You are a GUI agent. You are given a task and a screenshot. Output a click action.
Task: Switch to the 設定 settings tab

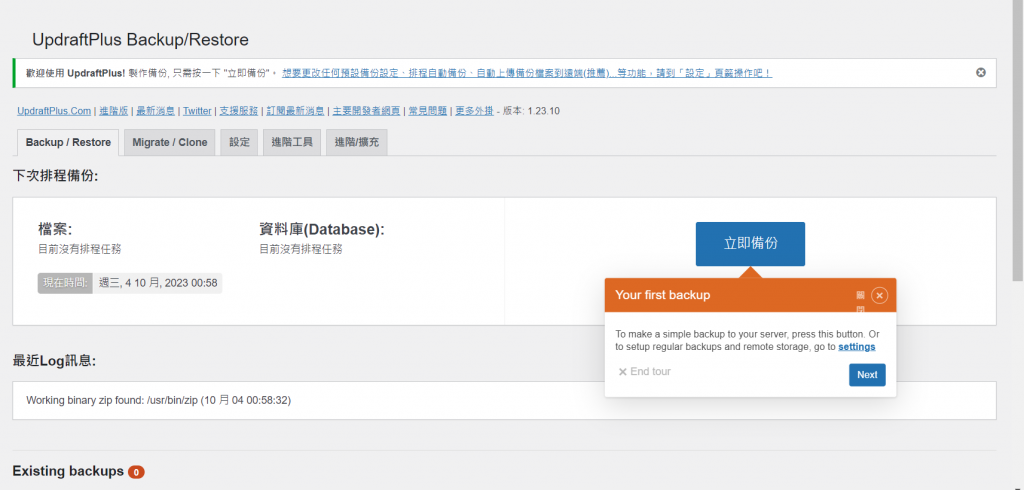[x=240, y=142]
